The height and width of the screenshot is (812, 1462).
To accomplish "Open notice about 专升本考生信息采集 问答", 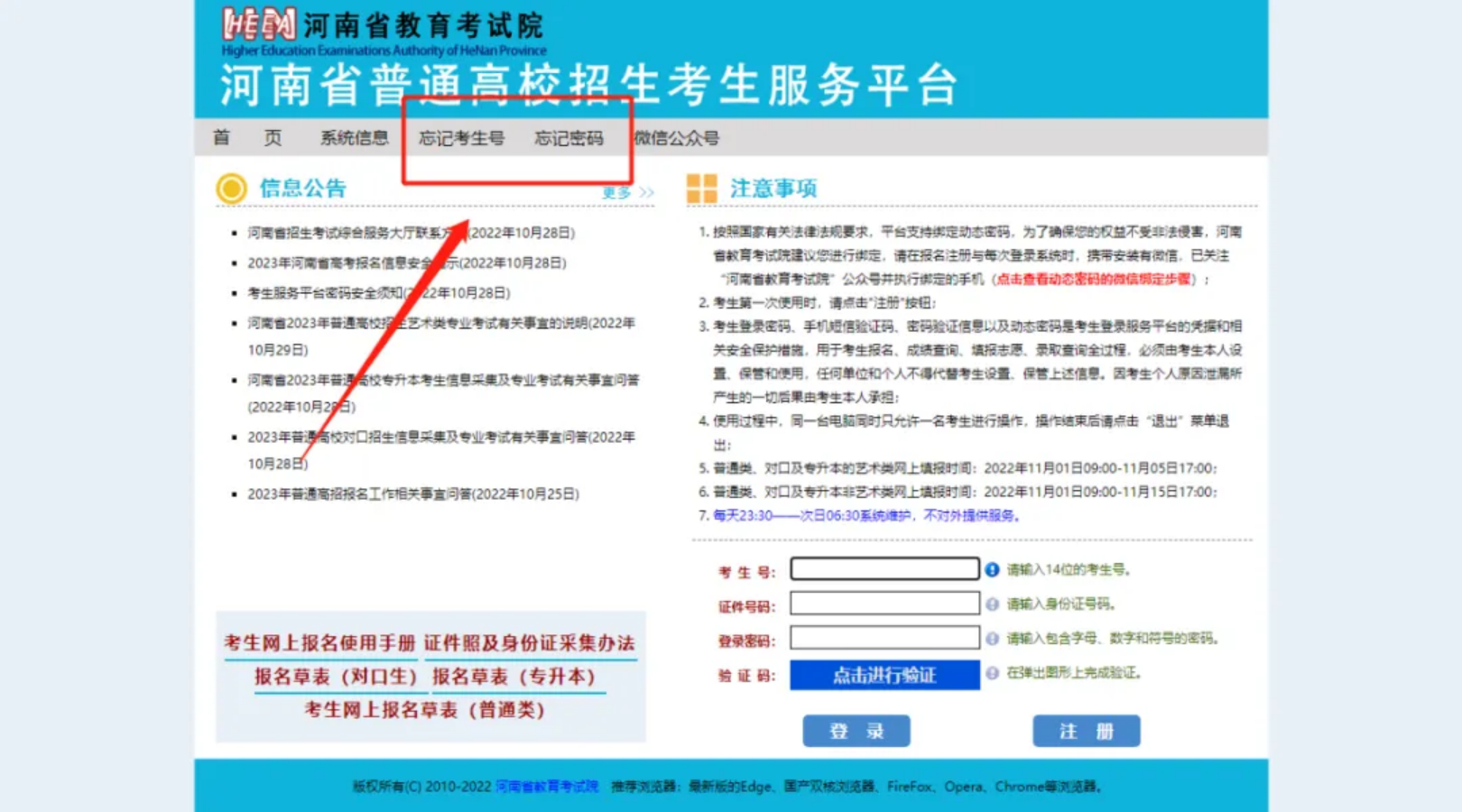I will [443, 392].
